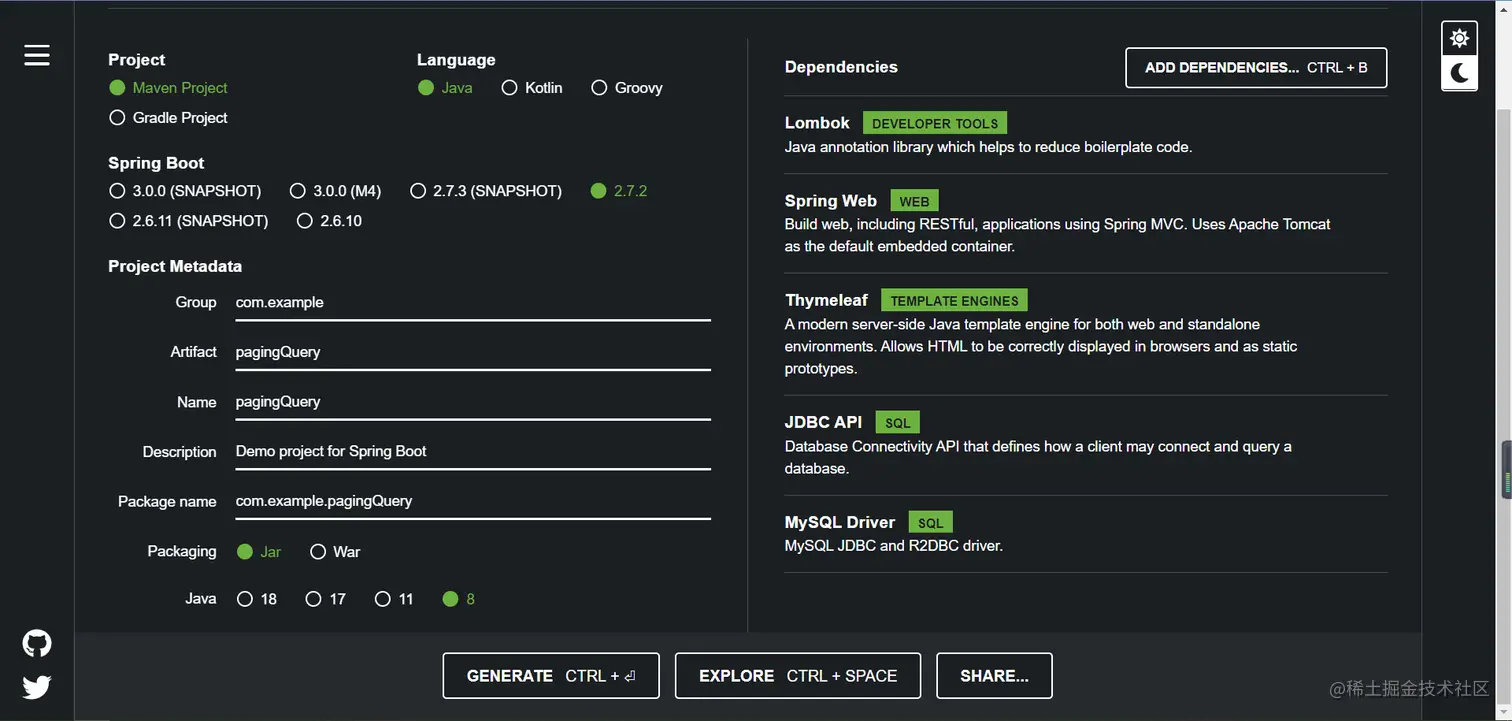Select the MySQL Driver dependency title

[x=840, y=522]
